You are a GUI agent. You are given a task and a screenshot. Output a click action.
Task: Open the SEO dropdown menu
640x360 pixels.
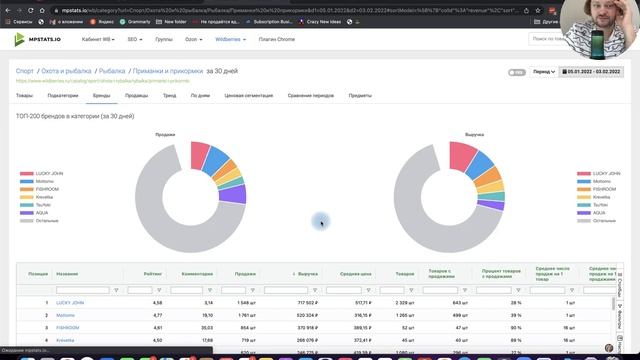(x=135, y=40)
